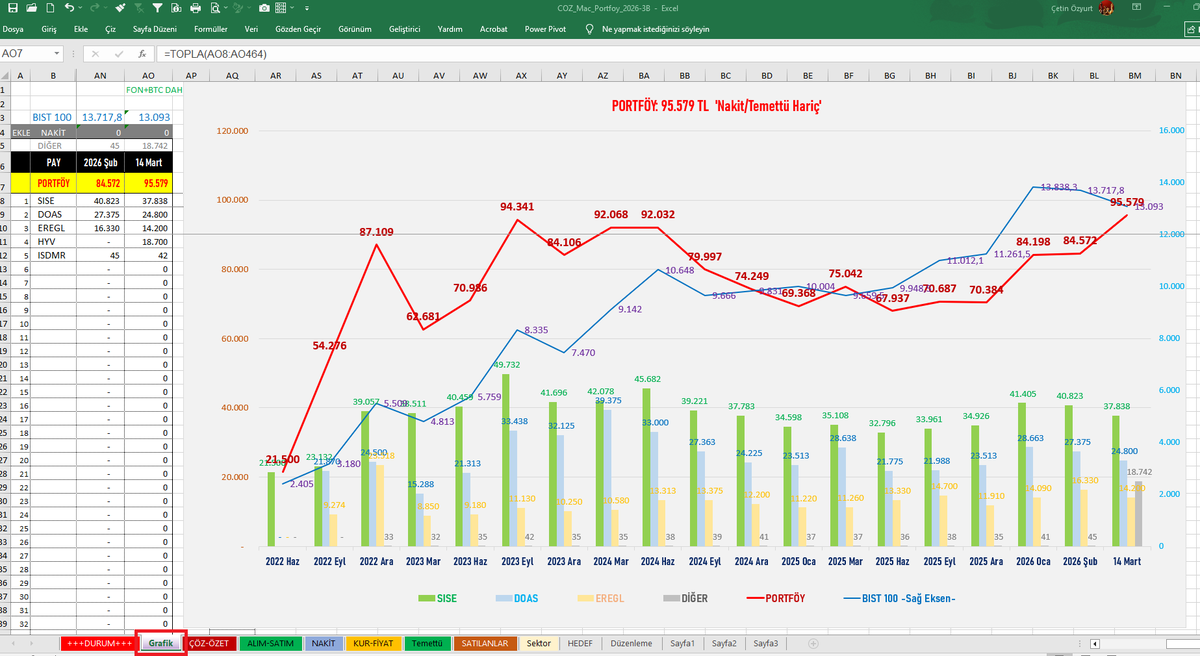Create new workbook with the blank page icon

(x=50, y=8)
